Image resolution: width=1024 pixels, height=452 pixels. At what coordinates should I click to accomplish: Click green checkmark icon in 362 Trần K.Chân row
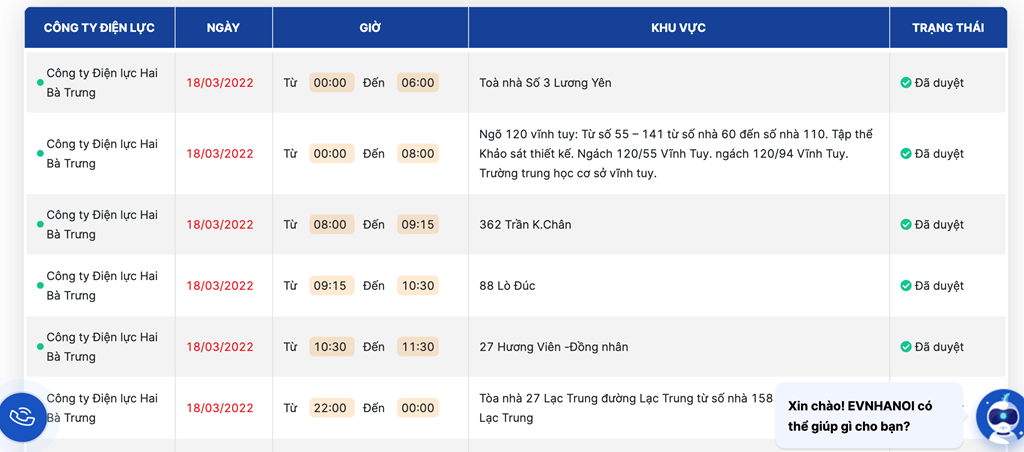pos(906,225)
